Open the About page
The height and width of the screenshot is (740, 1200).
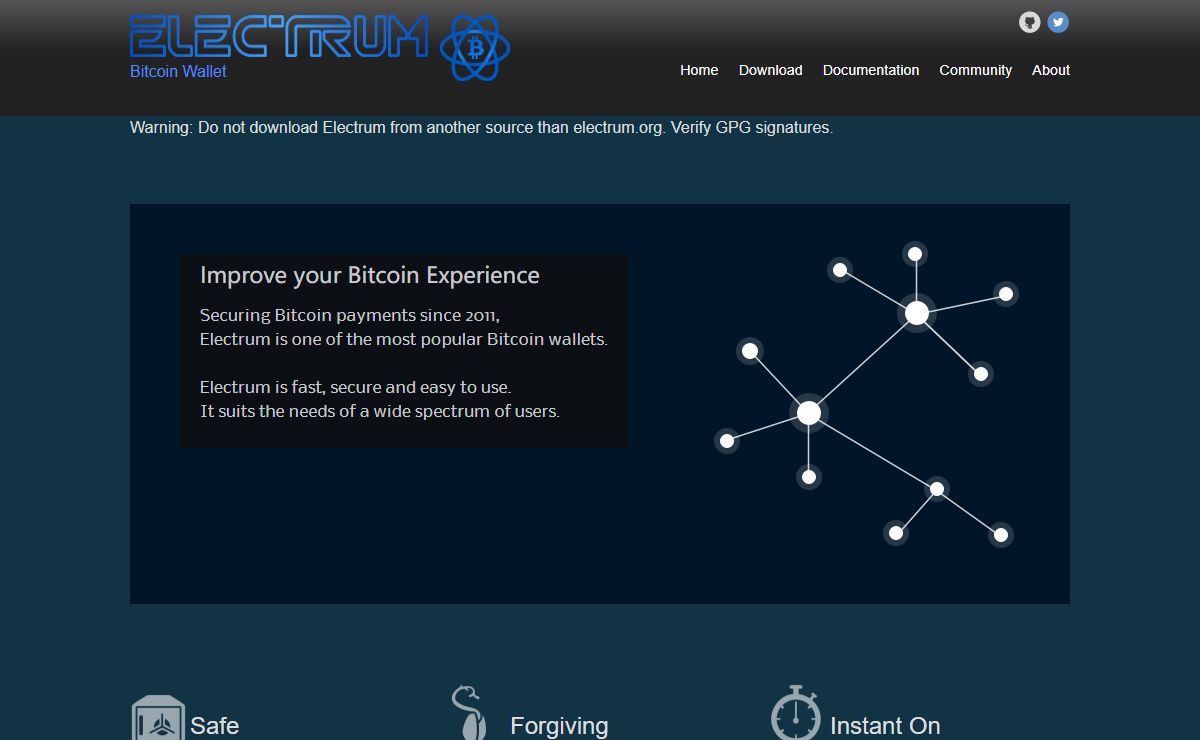(1051, 70)
